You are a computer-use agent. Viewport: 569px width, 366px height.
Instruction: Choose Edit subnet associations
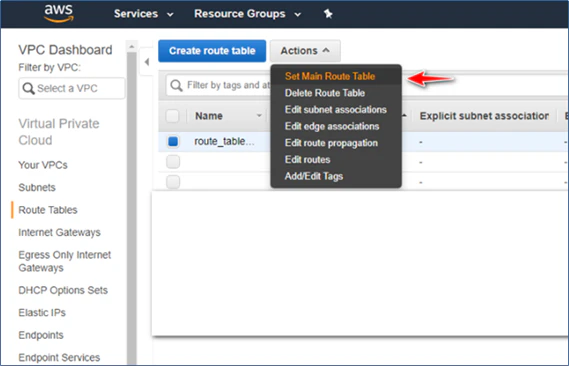coord(336,110)
